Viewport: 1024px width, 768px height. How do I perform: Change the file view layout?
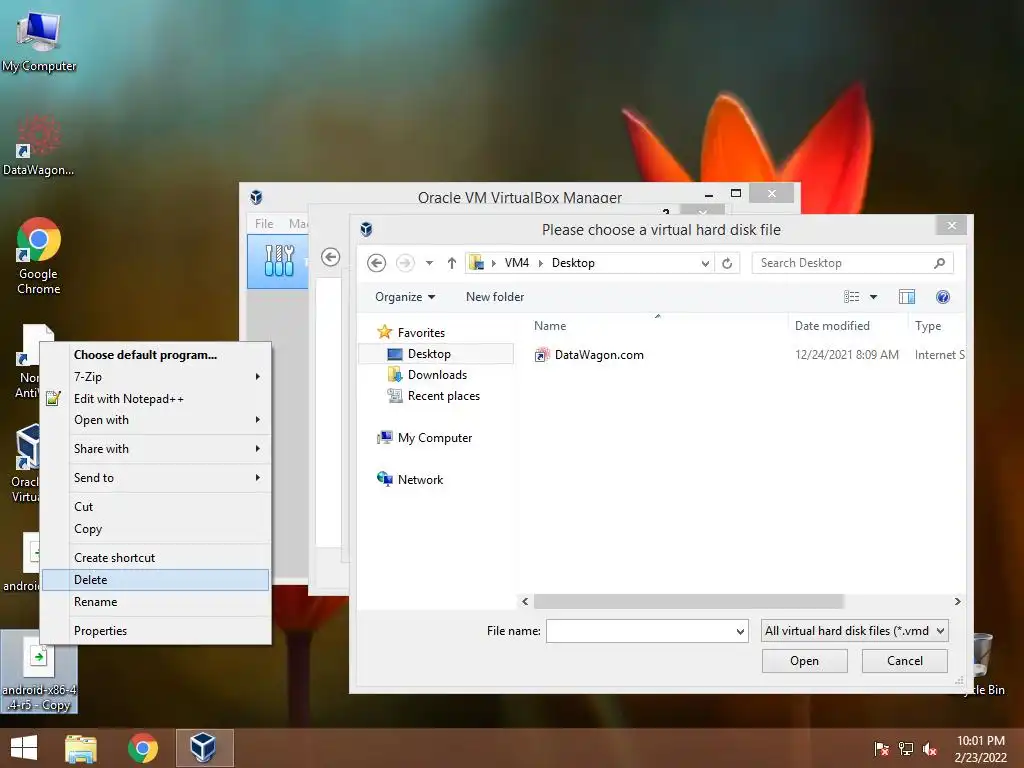tap(852, 297)
